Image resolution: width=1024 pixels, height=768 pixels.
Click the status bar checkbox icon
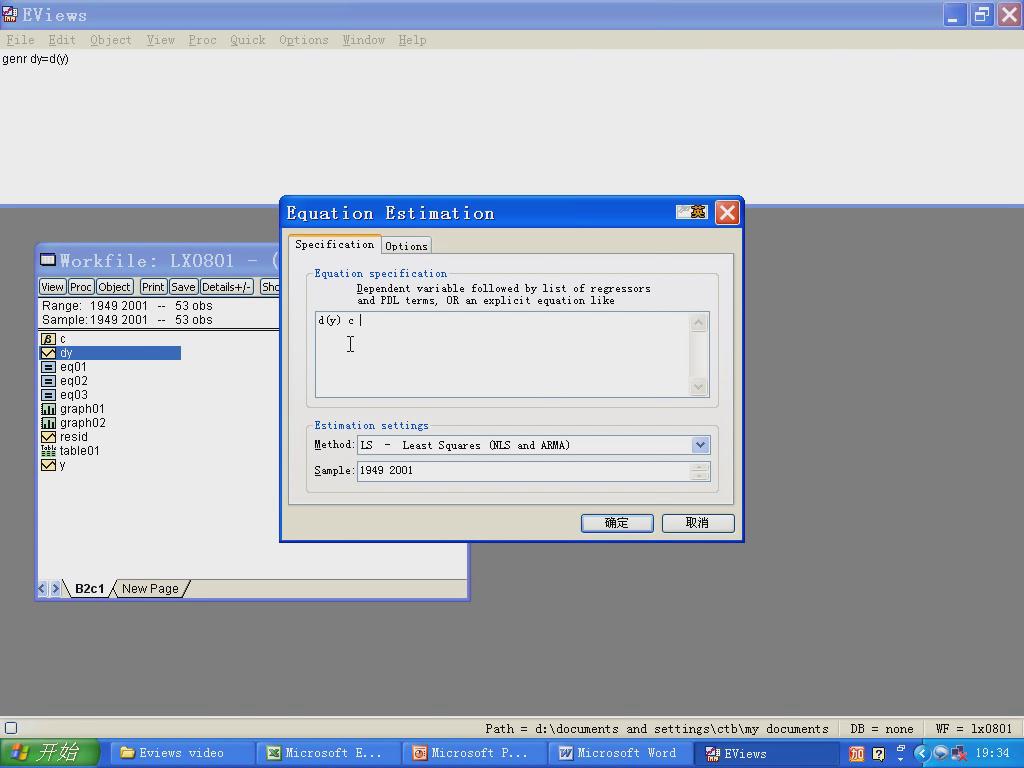click(11, 728)
